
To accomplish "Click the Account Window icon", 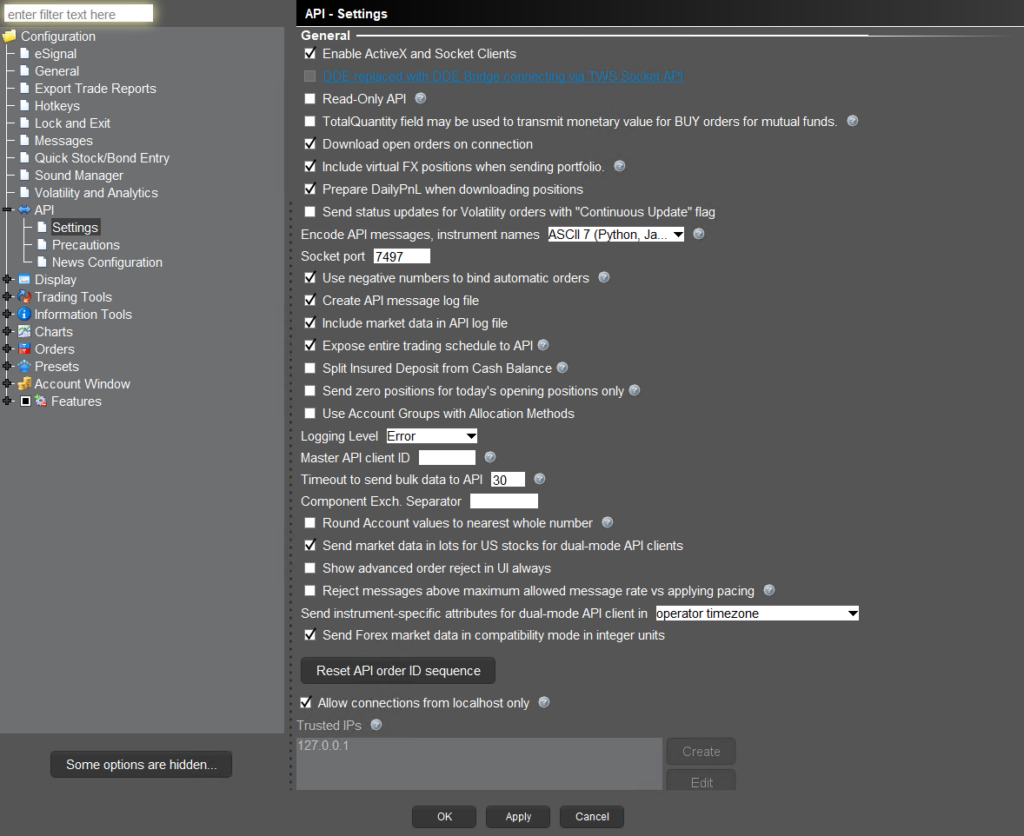I will tap(25, 383).
